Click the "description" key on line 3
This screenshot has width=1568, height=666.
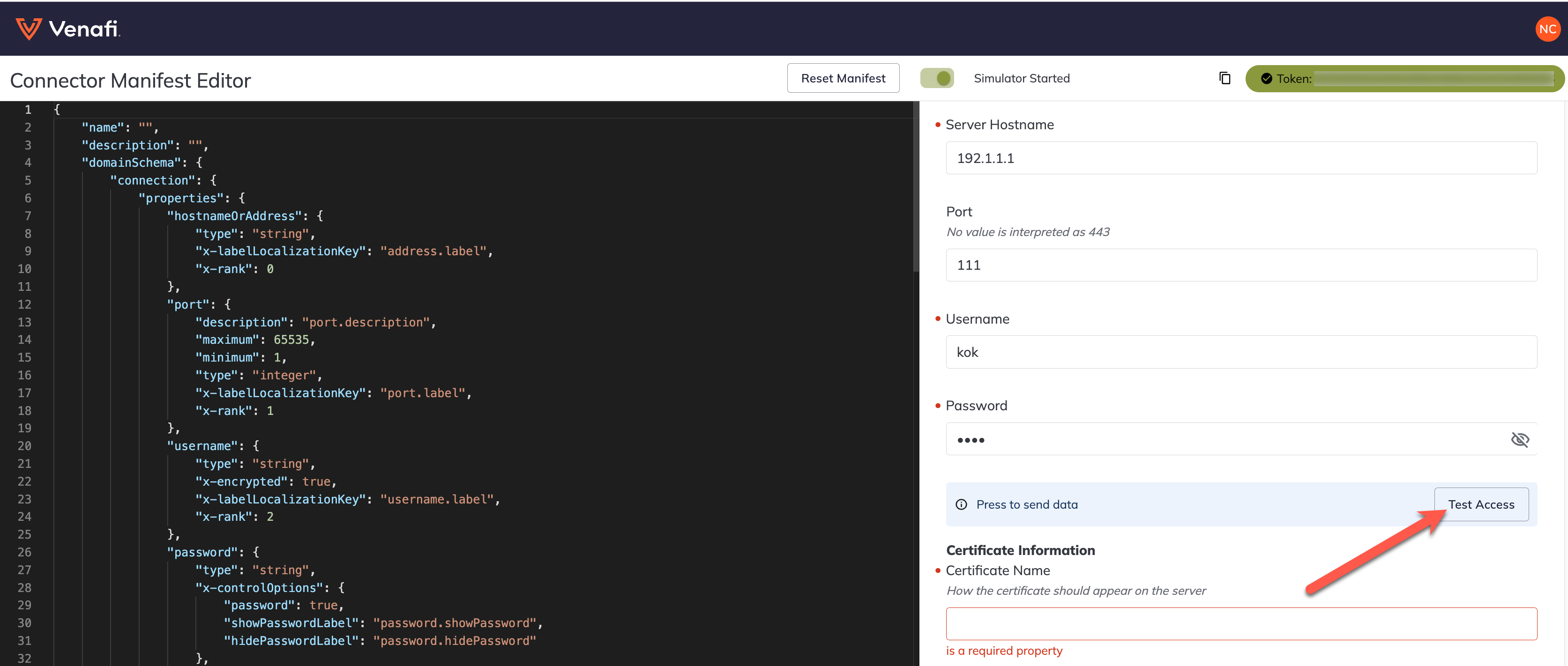tap(128, 145)
